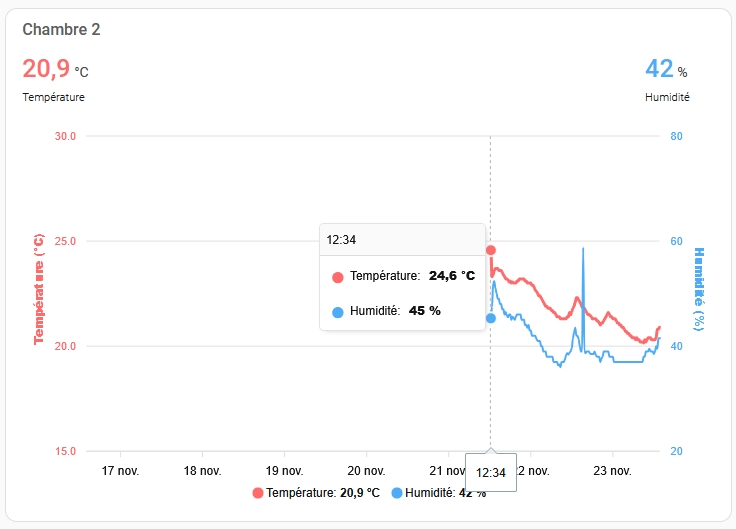This screenshot has height=529, width=736.
Task: Click blue humidity marker on the chart
Action: [491, 318]
